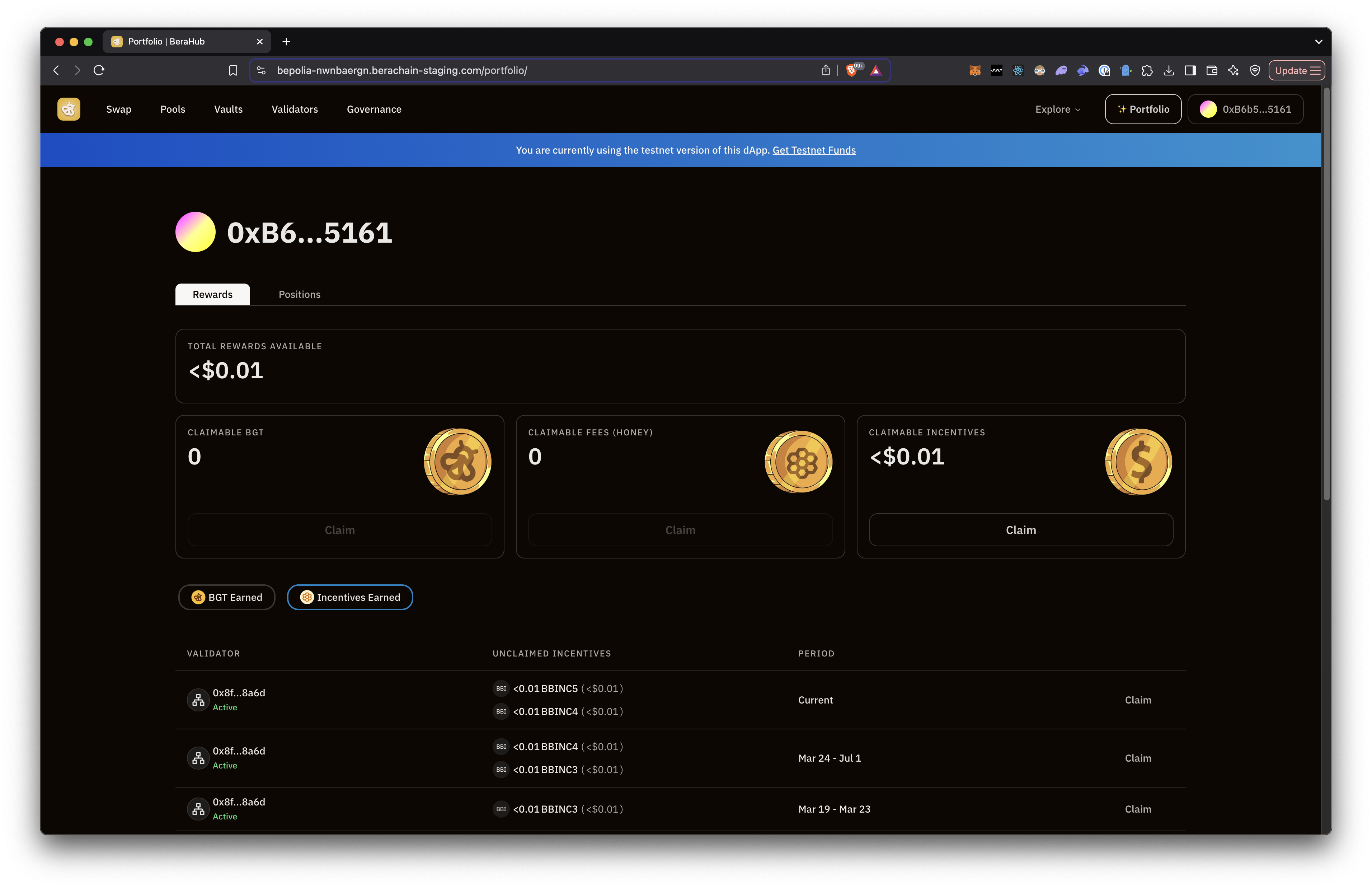Claim incentives for Mar 19 - Mar 23

tap(1137, 808)
